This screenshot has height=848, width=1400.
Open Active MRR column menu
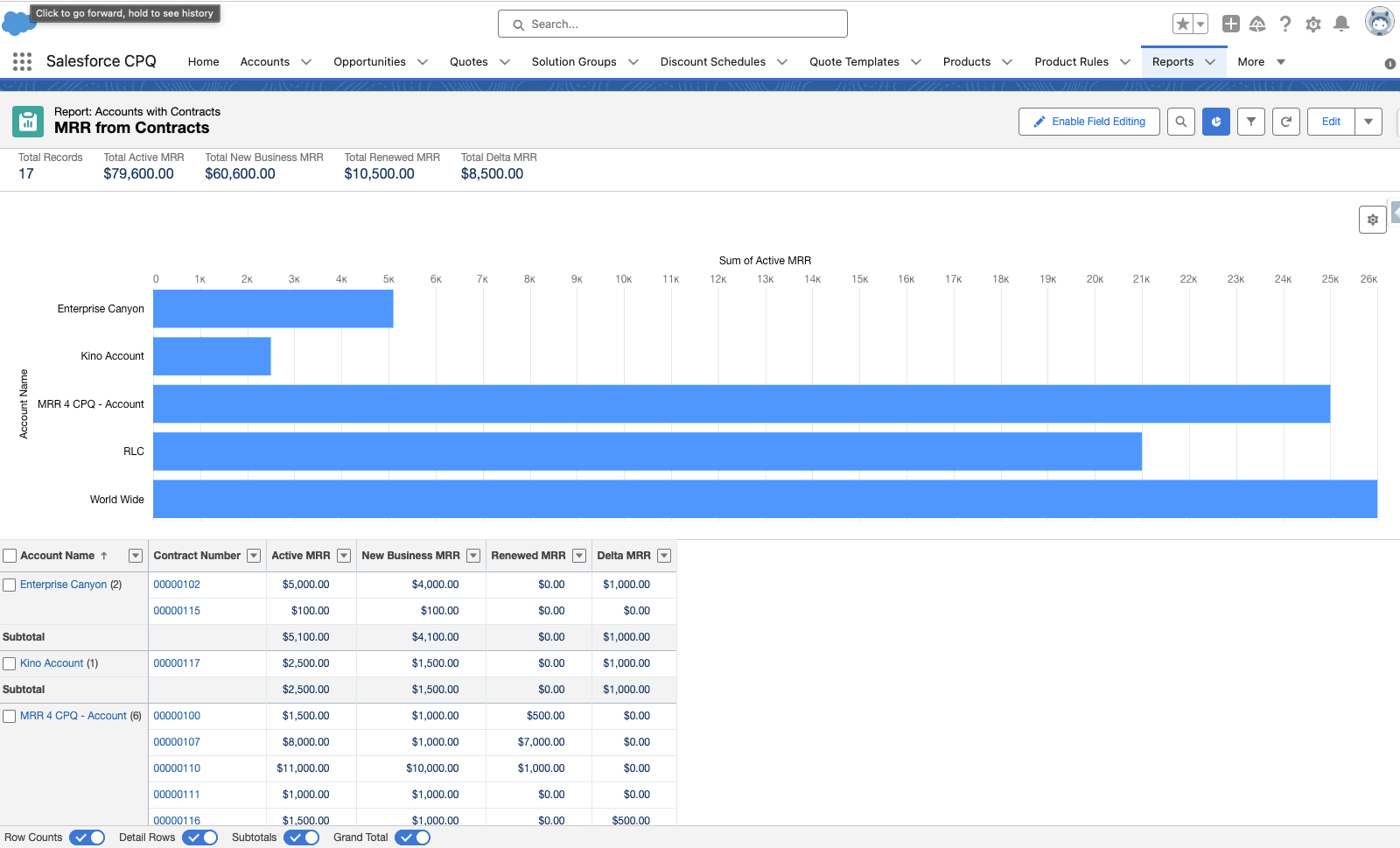(344, 556)
